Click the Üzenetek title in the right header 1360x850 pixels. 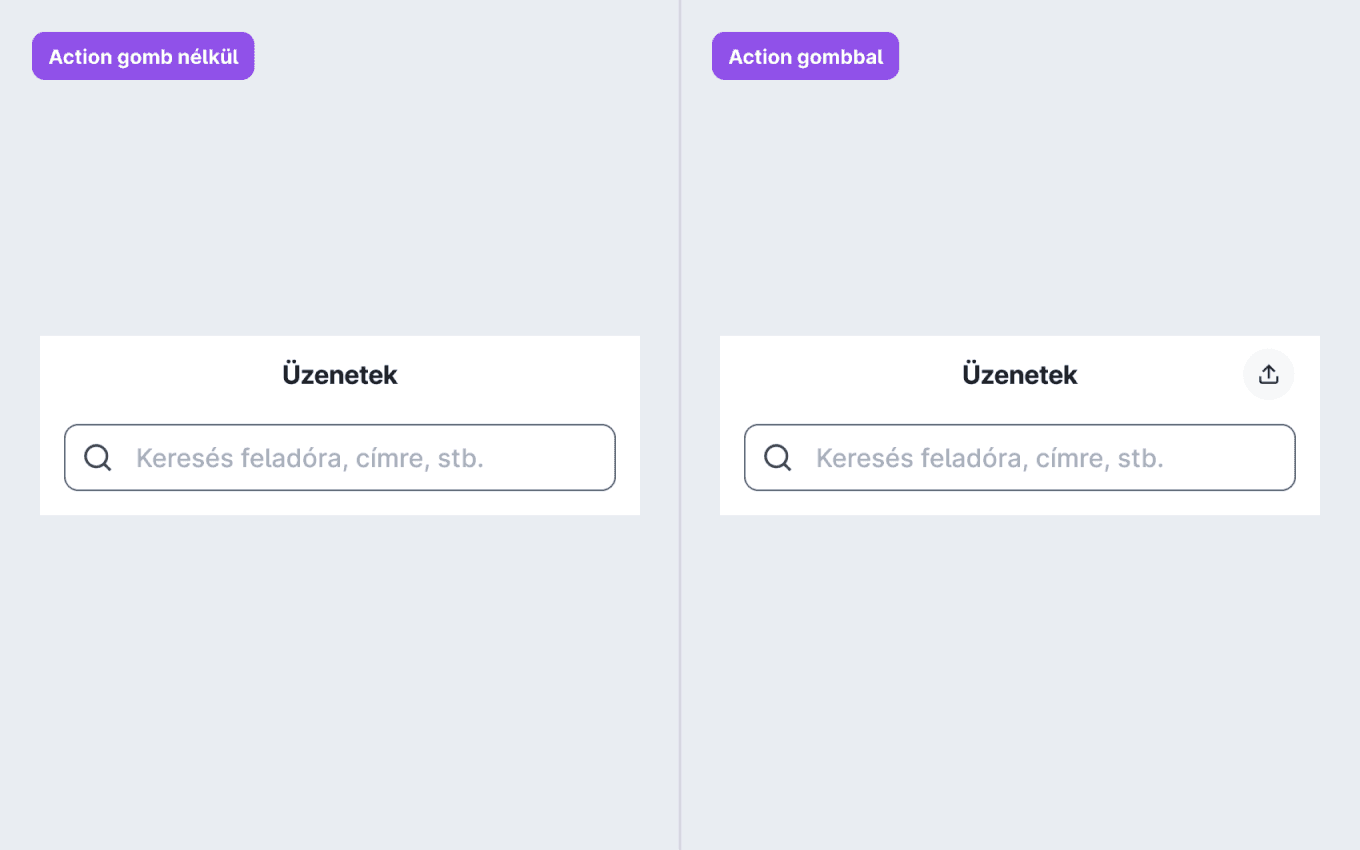(x=1020, y=375)
